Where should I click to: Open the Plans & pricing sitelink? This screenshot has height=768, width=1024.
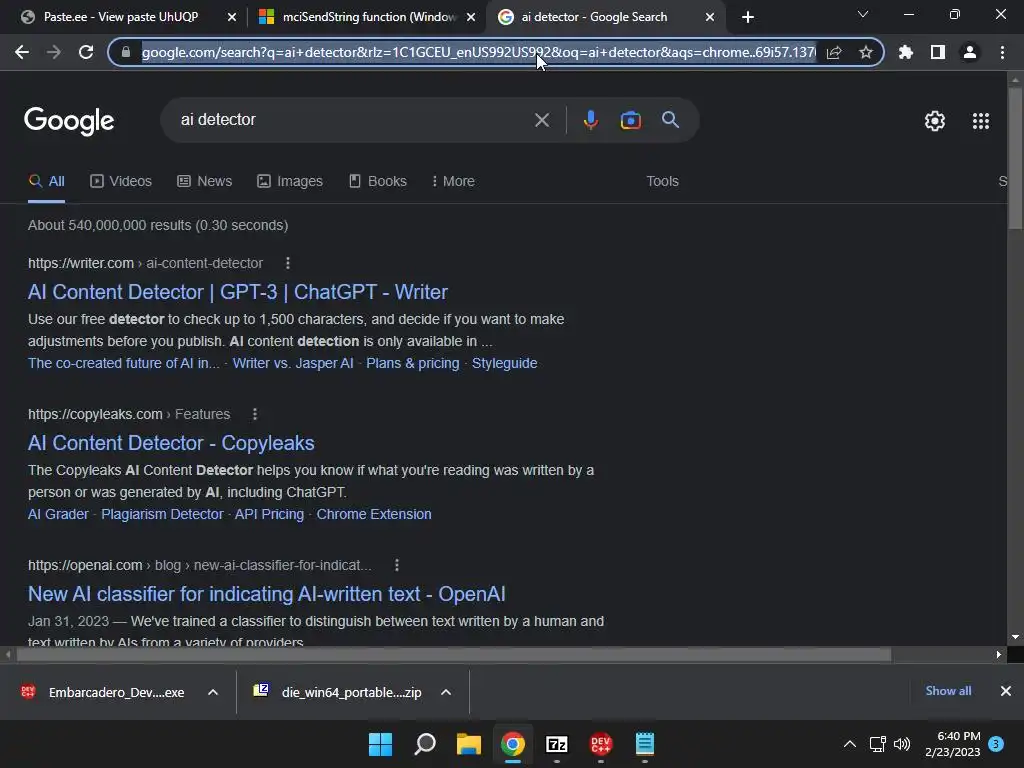pos(413,363)
